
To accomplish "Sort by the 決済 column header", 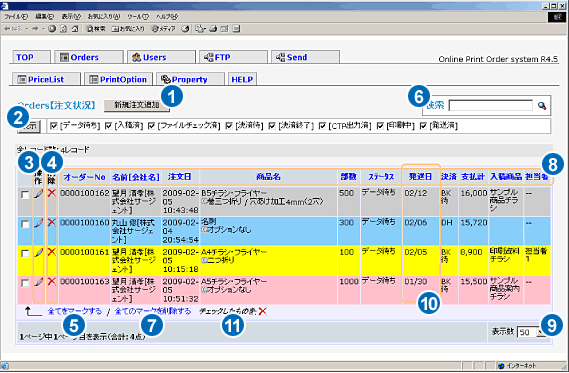I will pos(449,177).
